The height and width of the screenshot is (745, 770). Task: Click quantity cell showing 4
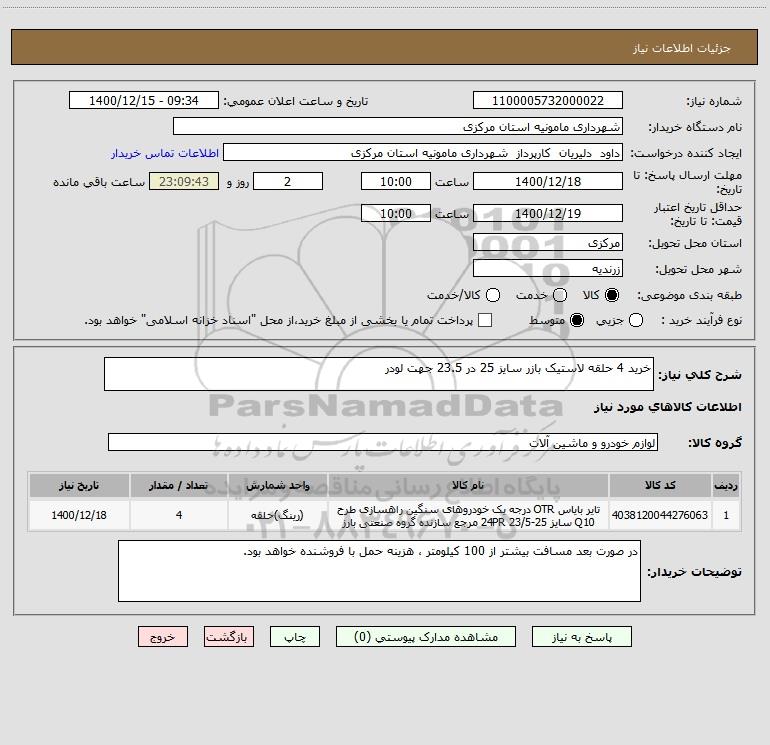pos(179,515)
